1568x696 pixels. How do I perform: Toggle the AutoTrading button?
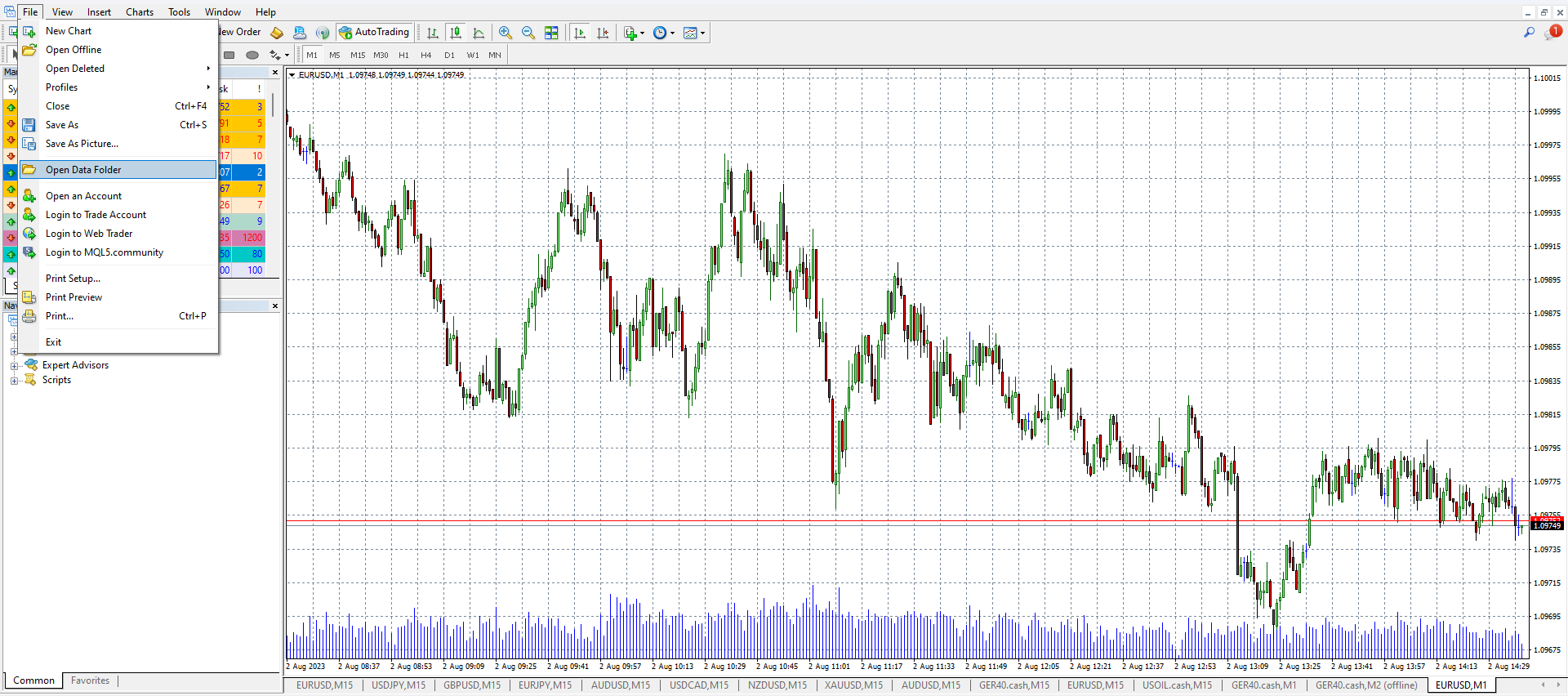pos(374,33)
